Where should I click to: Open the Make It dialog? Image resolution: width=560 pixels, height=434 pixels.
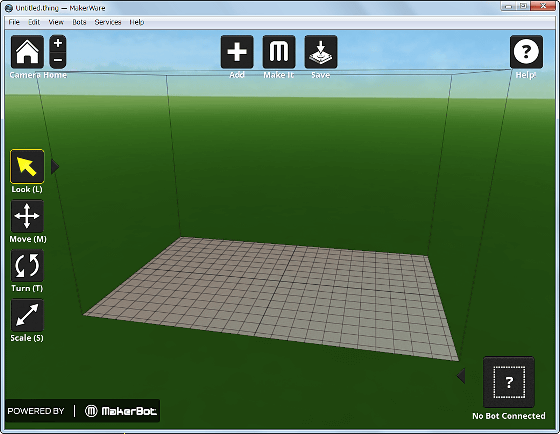(279, 52)
